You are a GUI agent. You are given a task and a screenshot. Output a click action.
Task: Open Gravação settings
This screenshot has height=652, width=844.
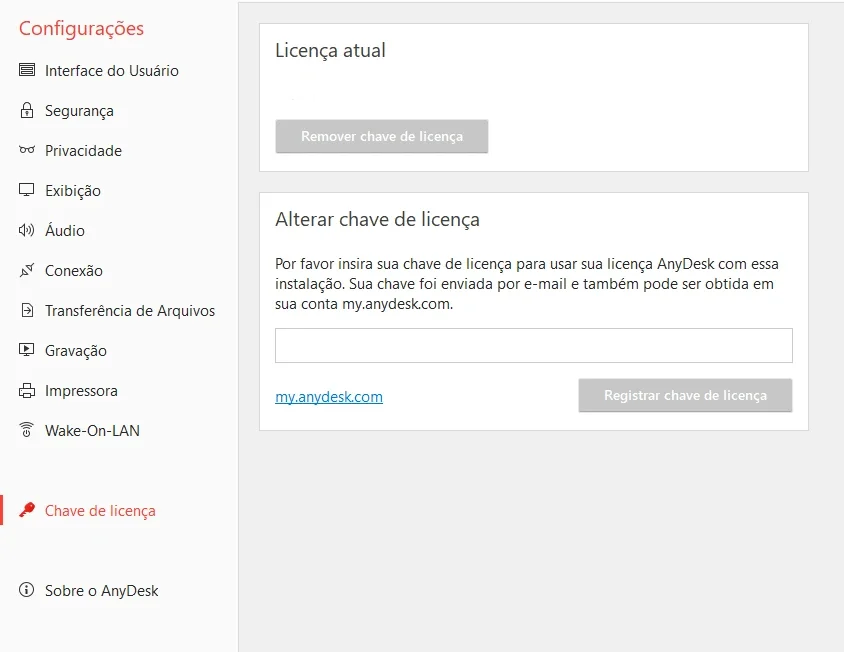pos(76,351)
